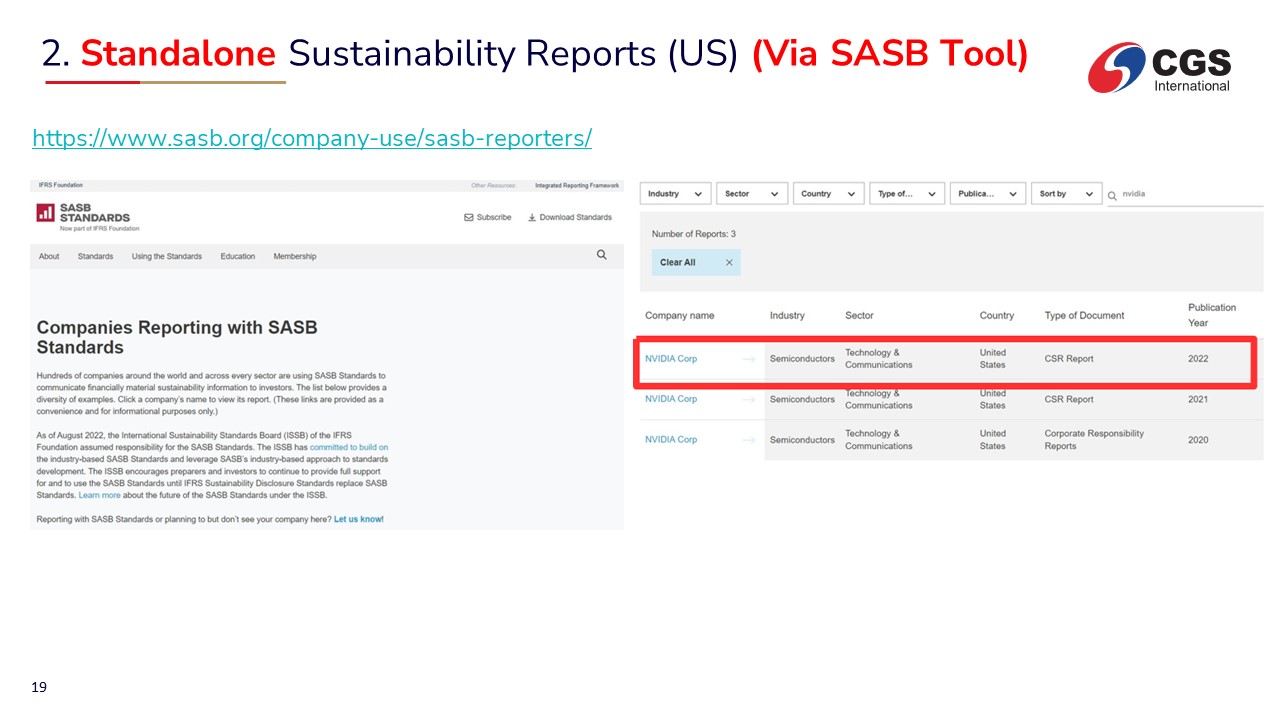The height and width of the screenshot is (720, 1280).
Task: Open the Sort by dropdown
Action: [x=1065, y=194]
